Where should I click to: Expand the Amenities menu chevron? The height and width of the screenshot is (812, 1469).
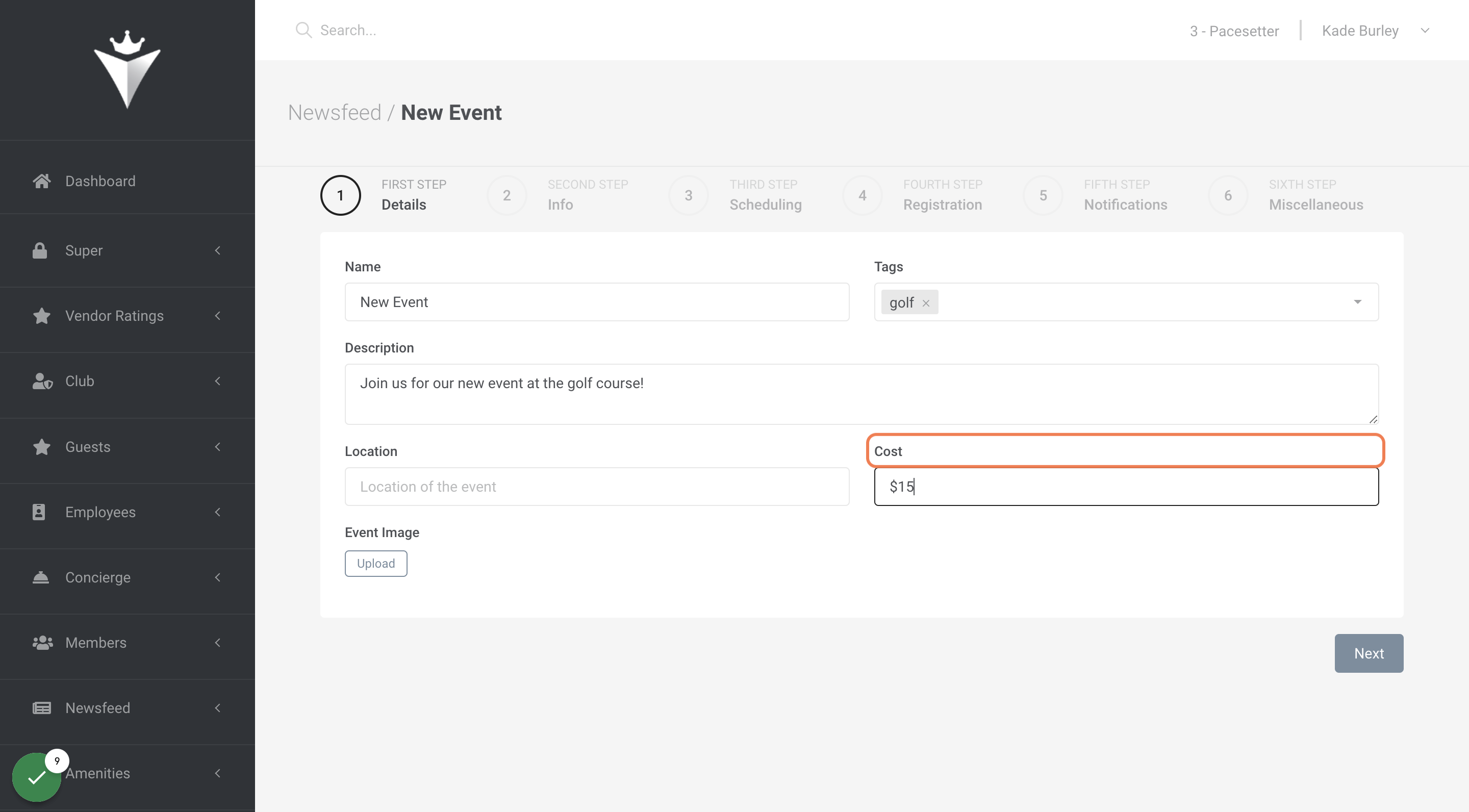click(217, 773)
